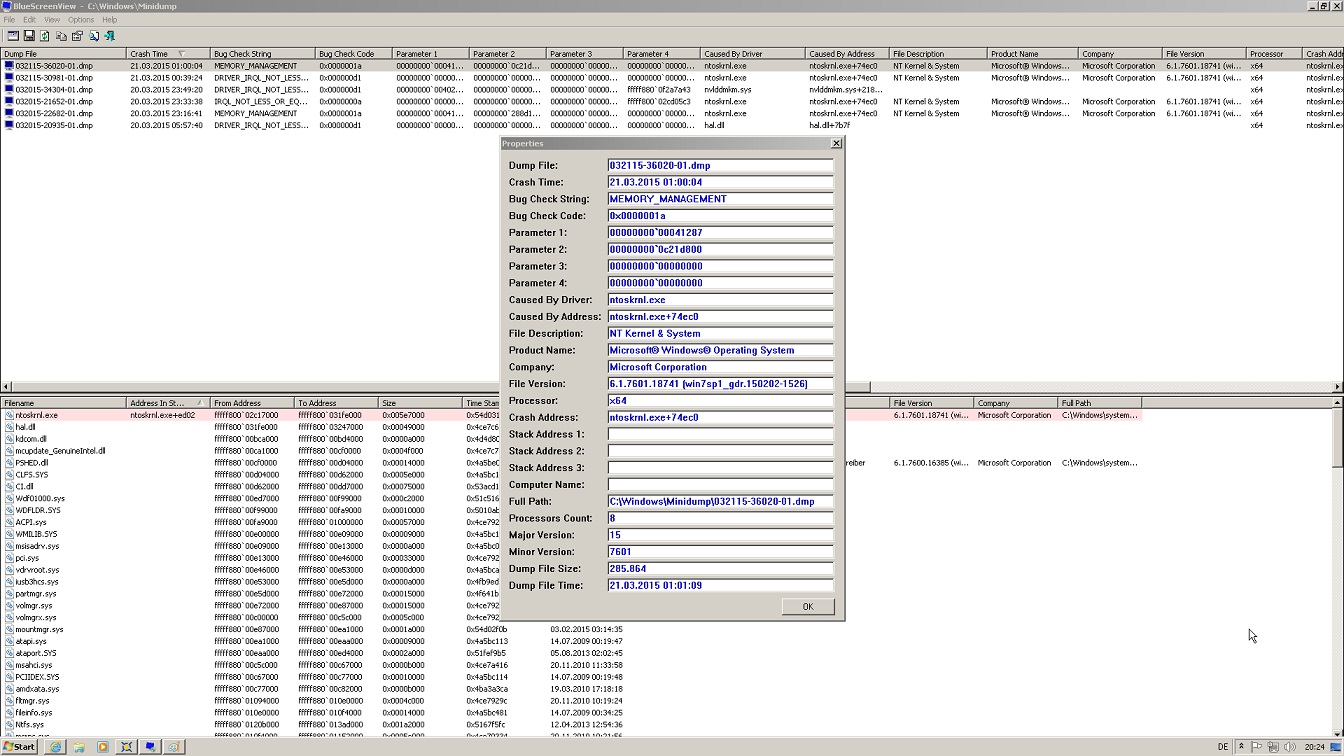The width and height of the screenshot is (1344, 756).
Task: Open the Options menu
Action: point(80,19)
